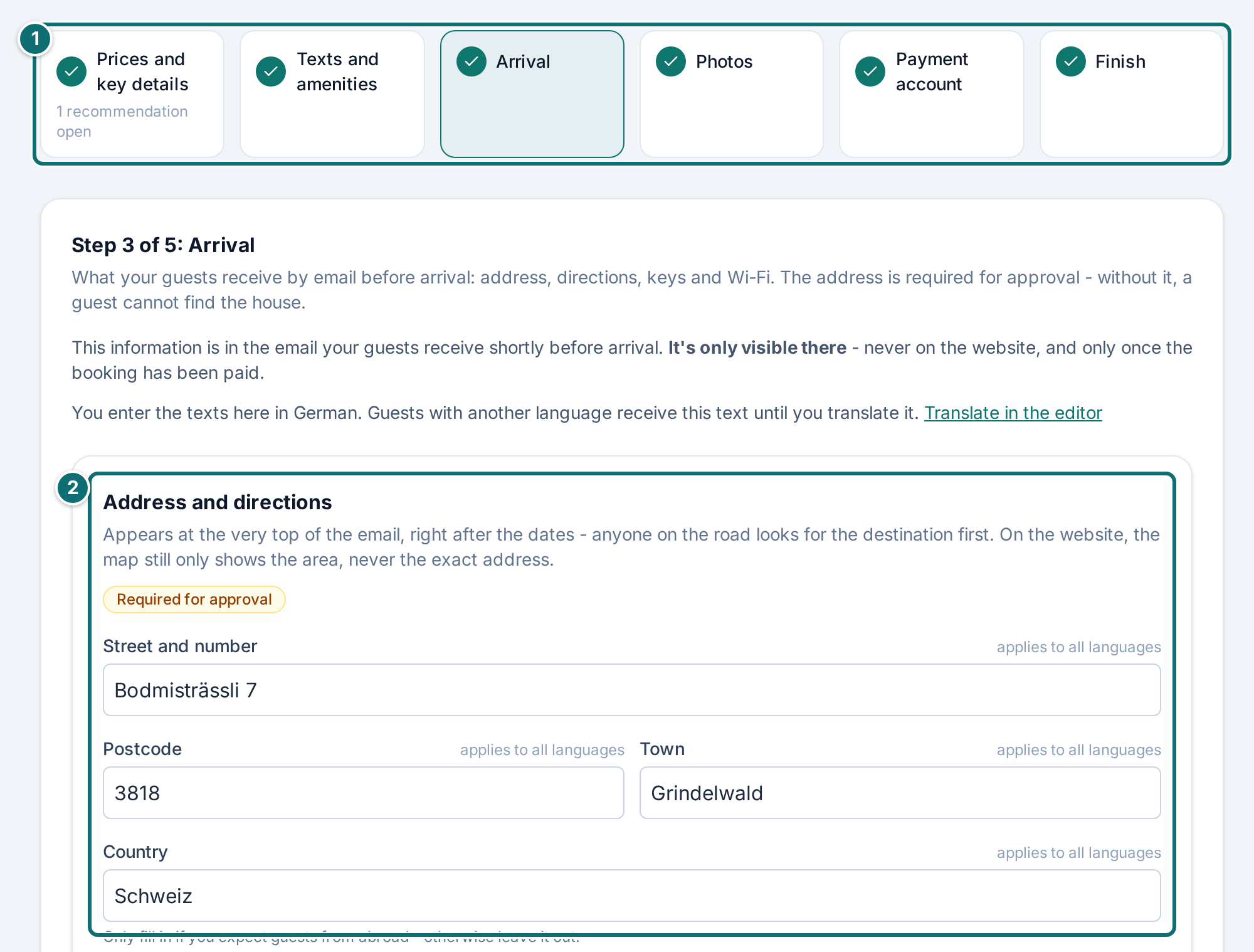
Task: Switch to the Photos step
Action: pyautogui.click(x=732, y=94)
